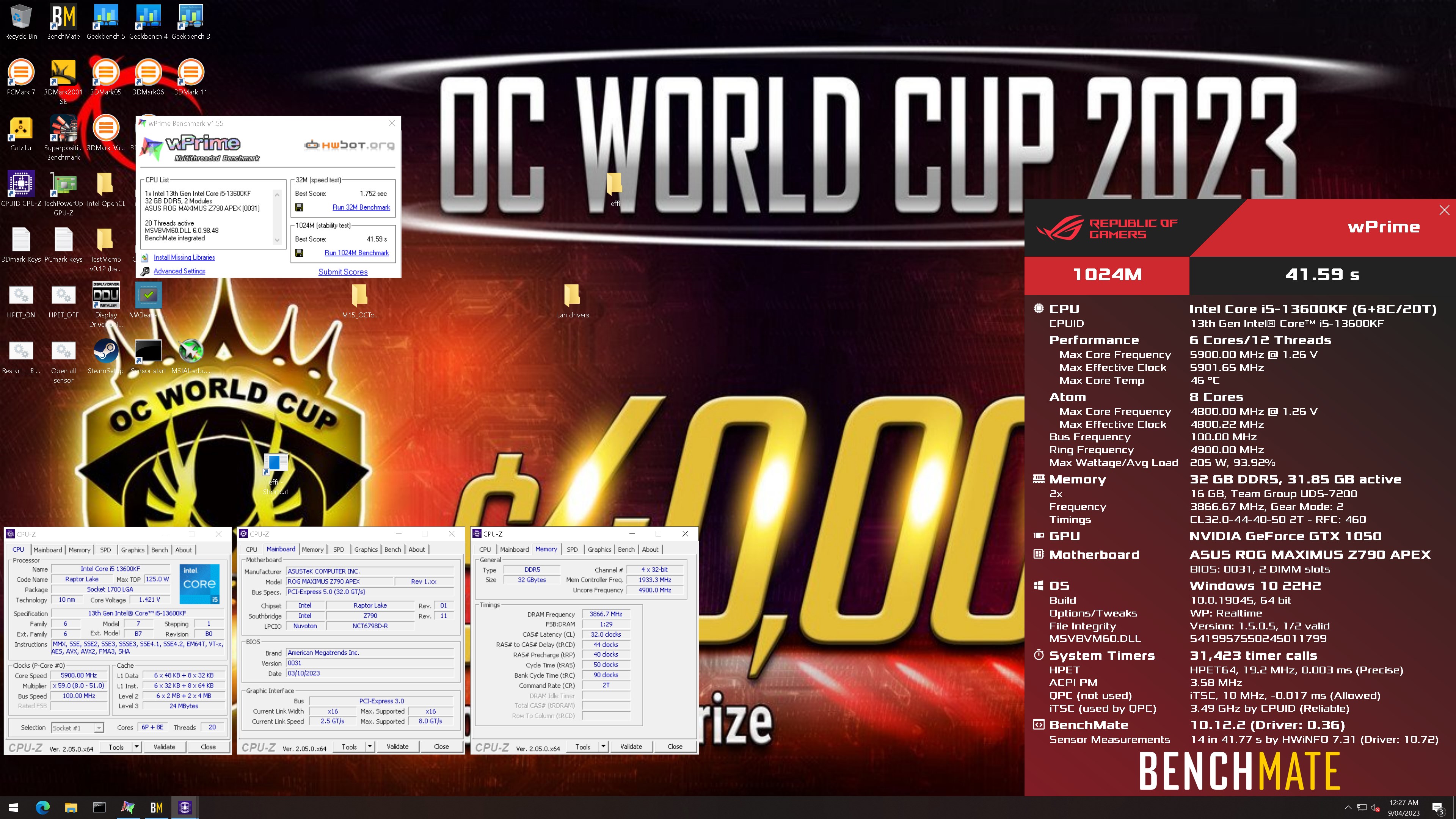
Task: Select the TechPowerUp GPU-Z desktop shortcut
Action: coord(63,193)
